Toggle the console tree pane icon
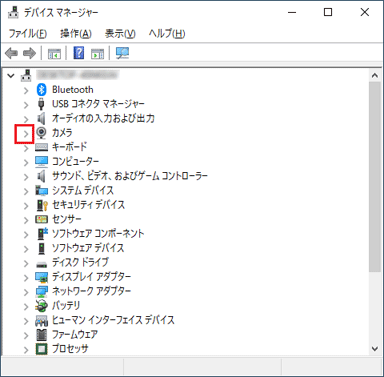 pyautogui.click(x=54, y=53)
